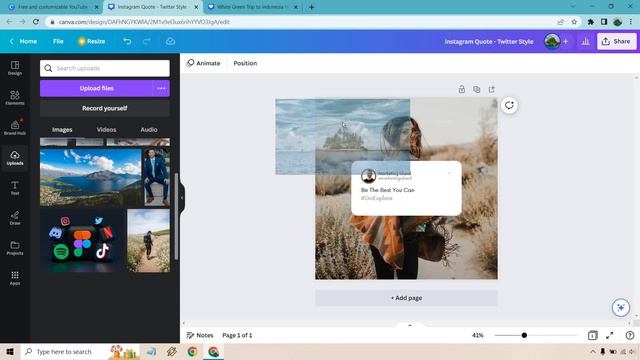
Task: Click the Redo arrow icon
Action: click(147, 41)
